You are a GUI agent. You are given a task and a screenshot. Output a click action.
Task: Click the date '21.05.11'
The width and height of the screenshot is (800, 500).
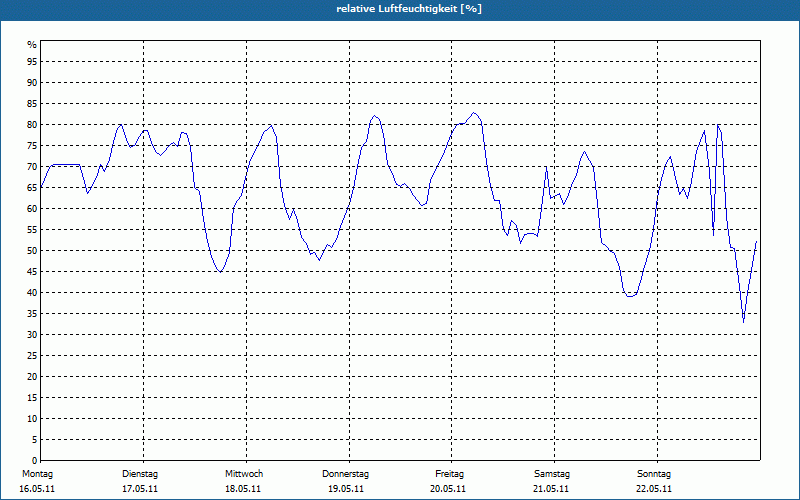(x=551, y=489)
